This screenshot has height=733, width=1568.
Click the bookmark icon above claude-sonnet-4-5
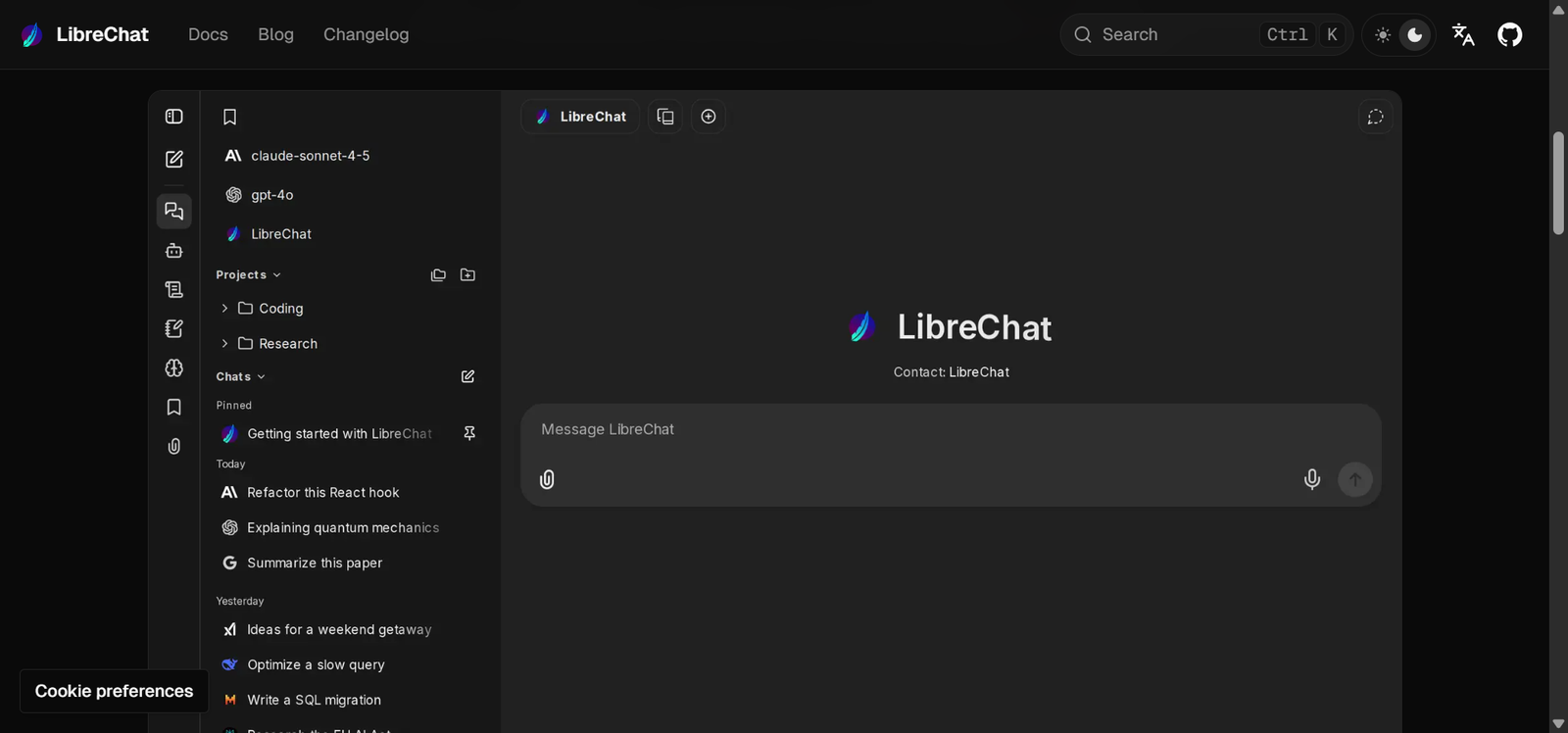coord(230,118)
